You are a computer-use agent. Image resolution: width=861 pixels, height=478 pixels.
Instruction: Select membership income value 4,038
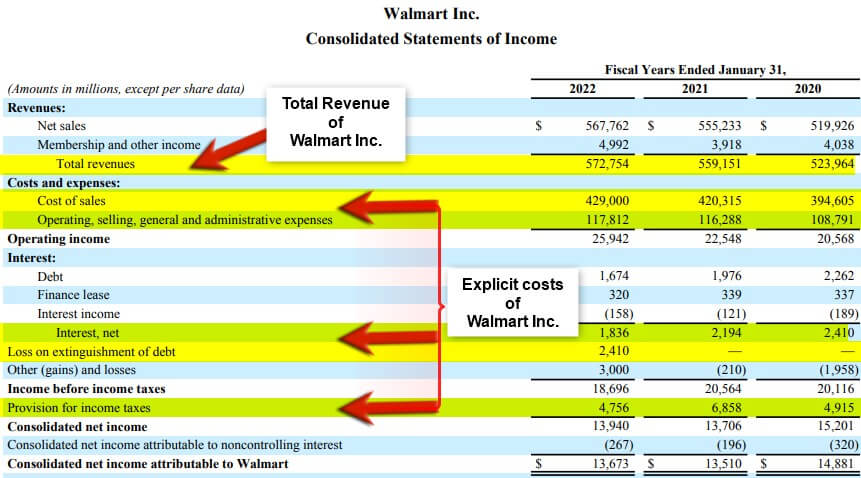click(838, 145)
